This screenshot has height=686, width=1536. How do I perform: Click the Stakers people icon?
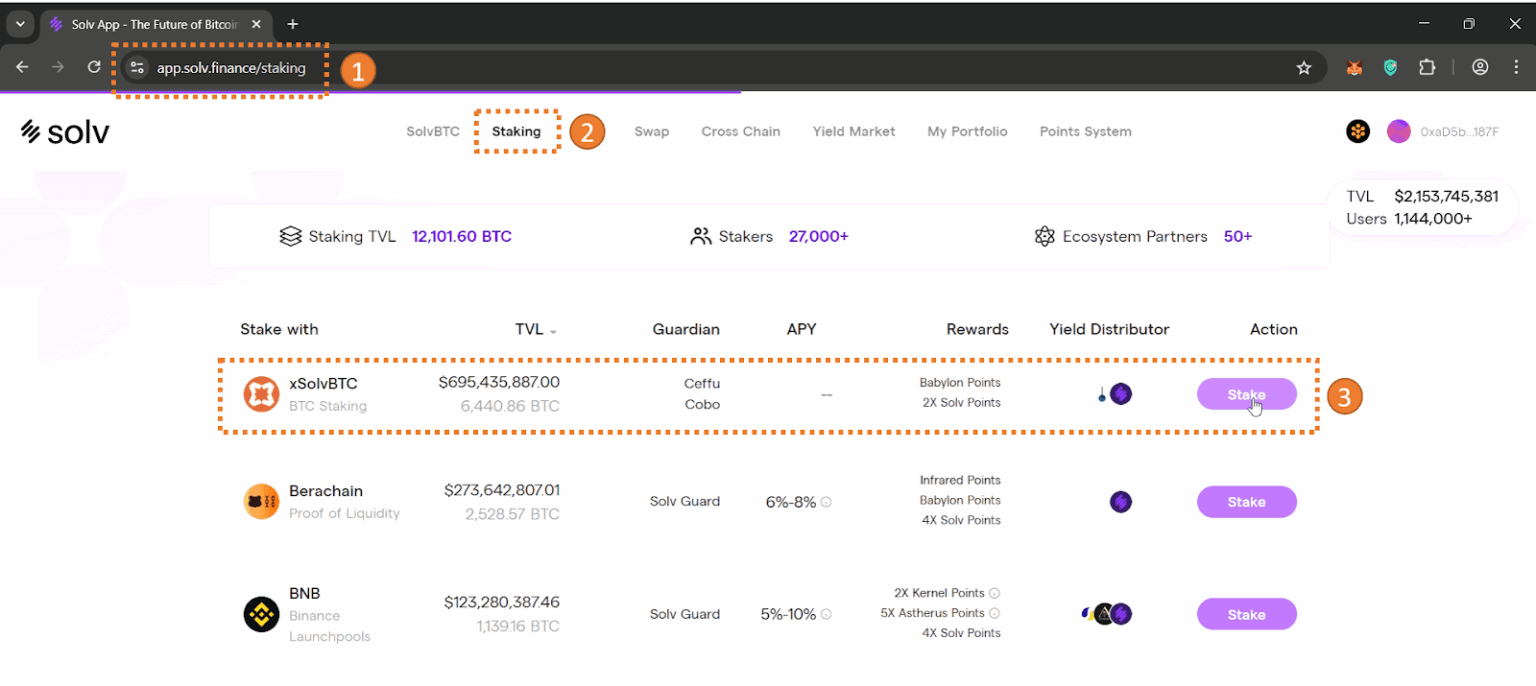(x=700, y=237)
